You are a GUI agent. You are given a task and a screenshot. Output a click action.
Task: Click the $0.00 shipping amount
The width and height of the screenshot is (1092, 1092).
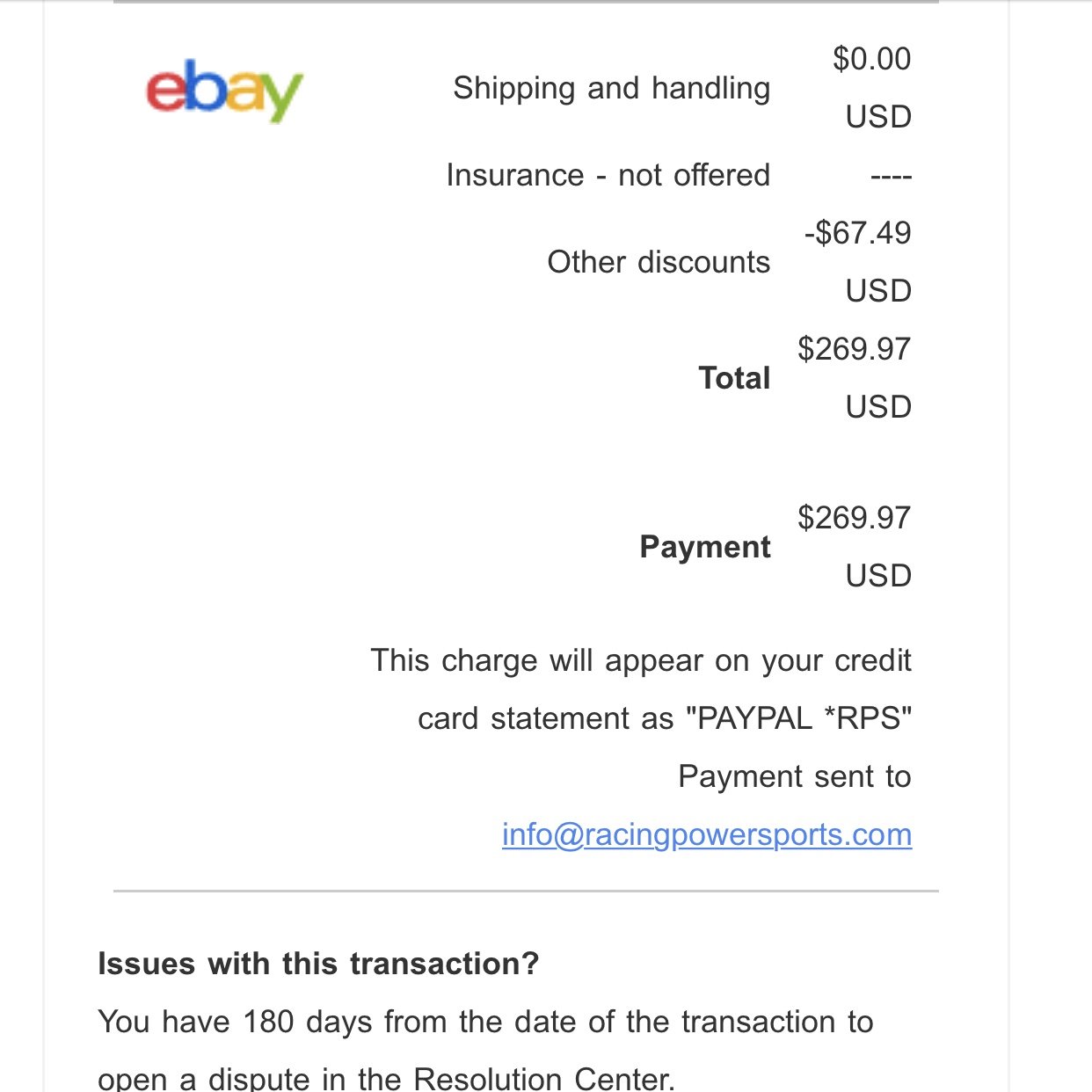pos(872,59)
